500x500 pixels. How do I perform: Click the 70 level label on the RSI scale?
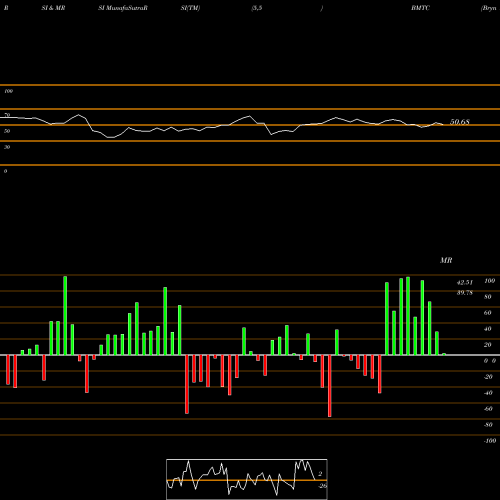7,115
